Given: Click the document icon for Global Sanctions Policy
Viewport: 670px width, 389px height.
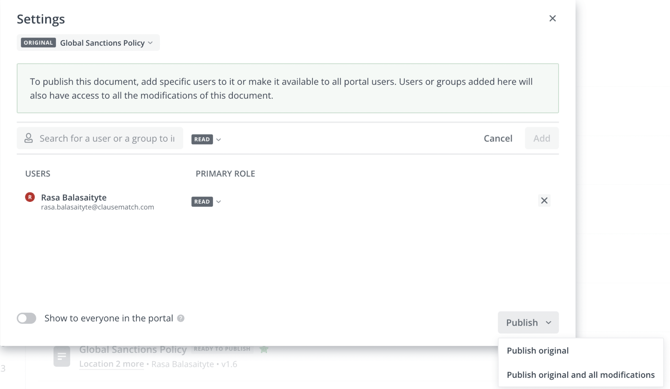Looking at the screenshot, I should (x=62, y=356).
